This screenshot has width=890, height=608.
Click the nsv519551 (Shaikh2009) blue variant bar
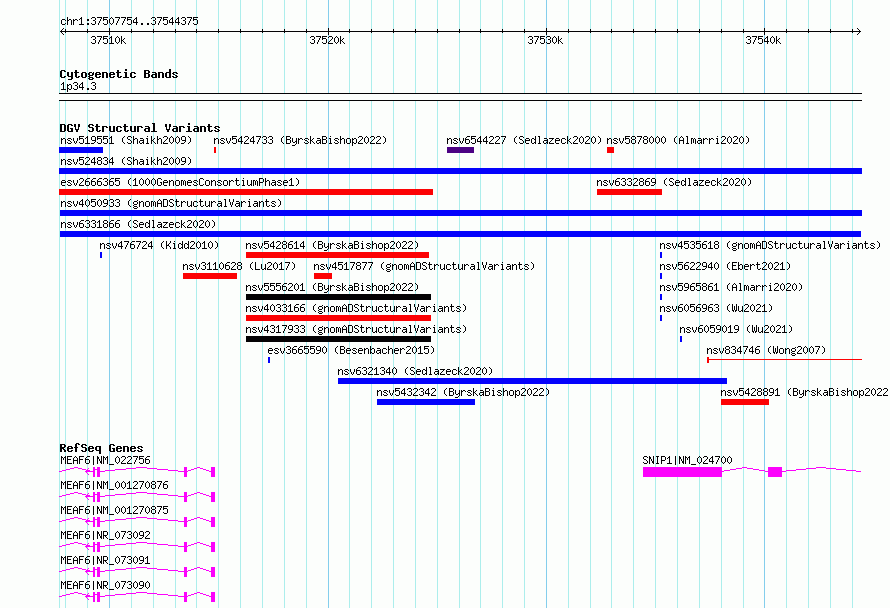click(81, 150)
